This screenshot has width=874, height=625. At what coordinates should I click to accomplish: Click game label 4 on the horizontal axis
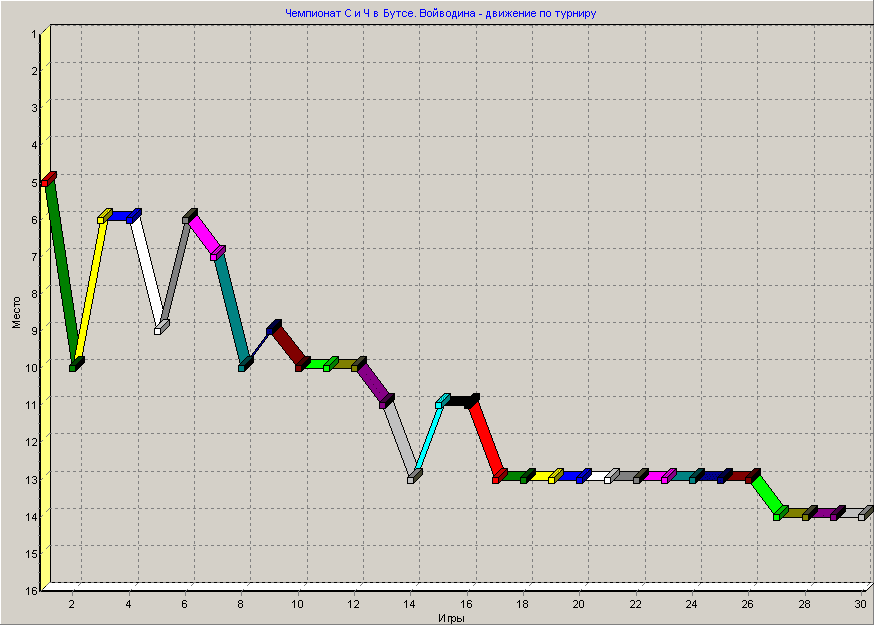(x=128, y=604)
